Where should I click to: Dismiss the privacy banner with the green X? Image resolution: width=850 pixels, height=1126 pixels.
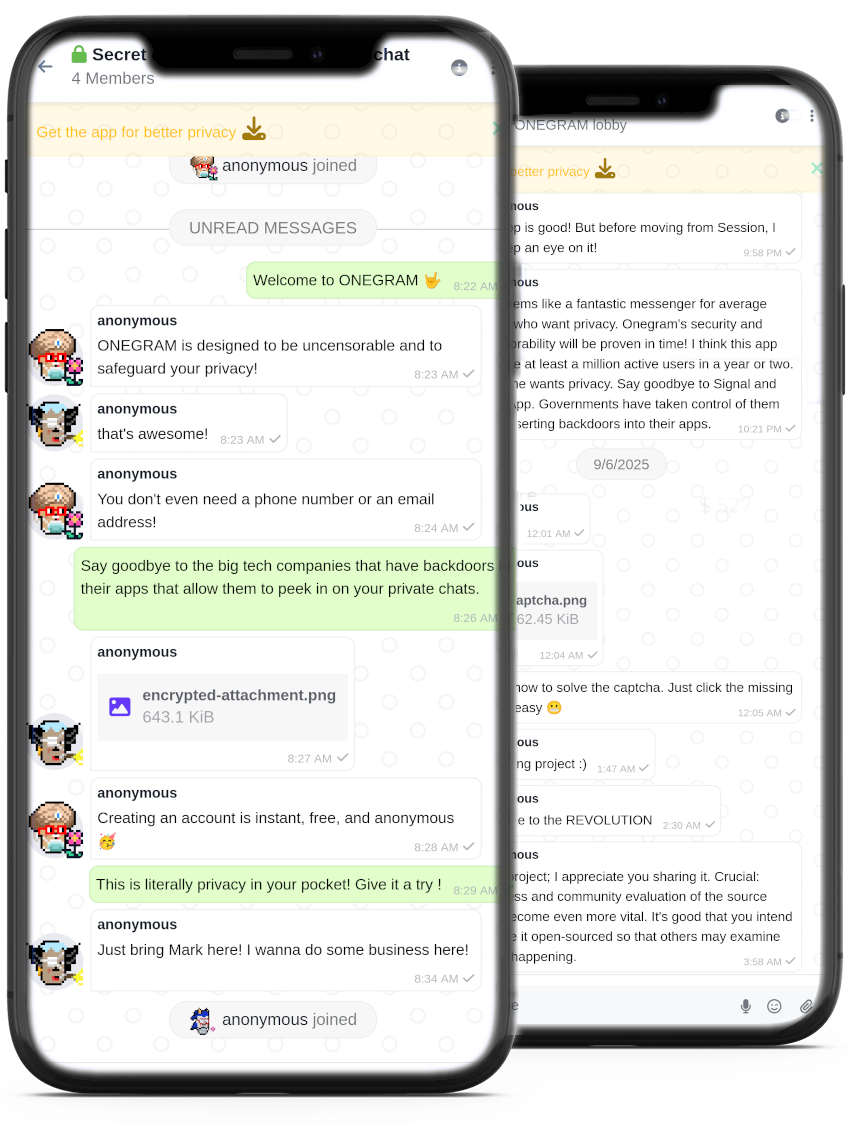click(817, 168)
